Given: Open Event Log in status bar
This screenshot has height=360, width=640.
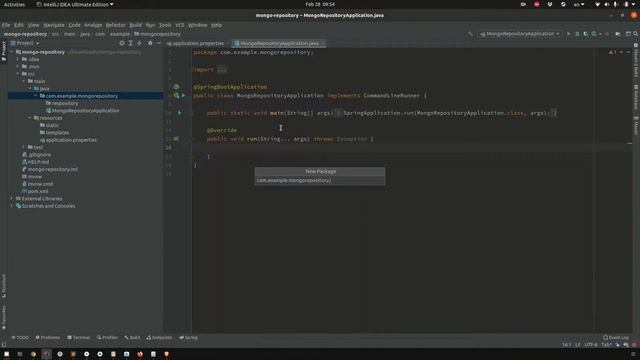Looking at the screenshot, I should (x=616, y=338).
